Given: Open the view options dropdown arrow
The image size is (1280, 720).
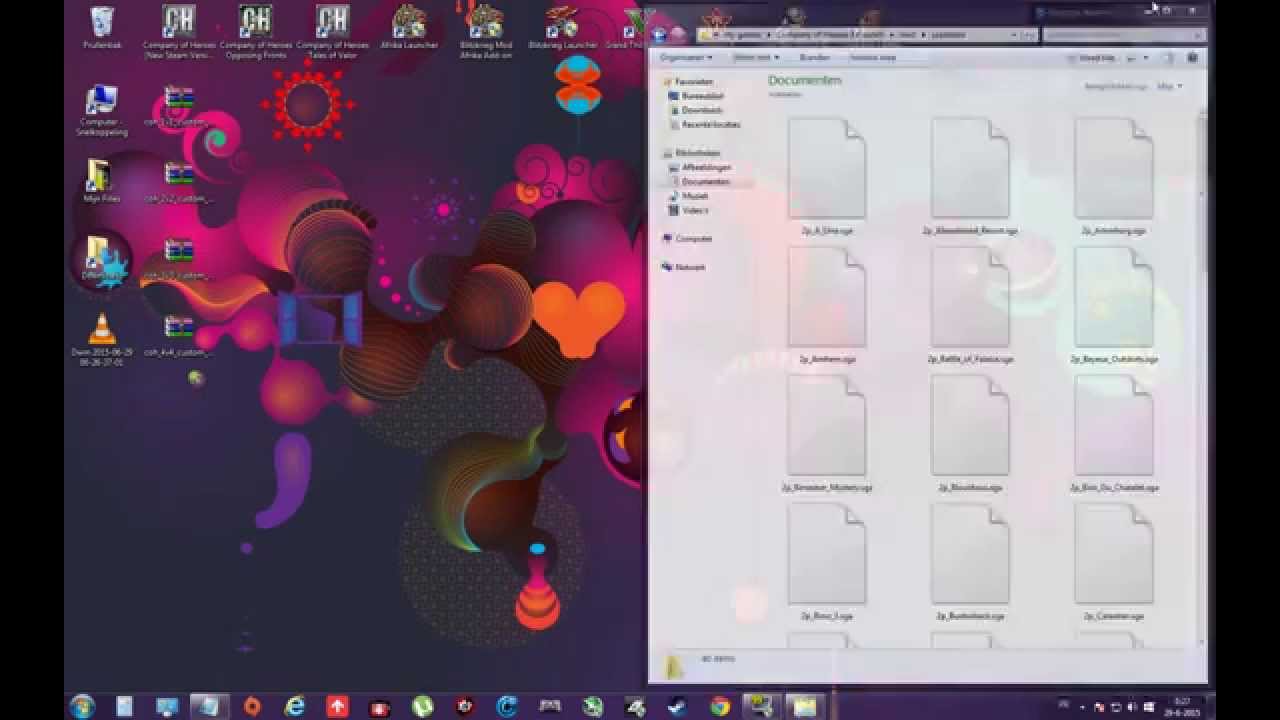Looking at the screenshot, I should coord(1145,58).
